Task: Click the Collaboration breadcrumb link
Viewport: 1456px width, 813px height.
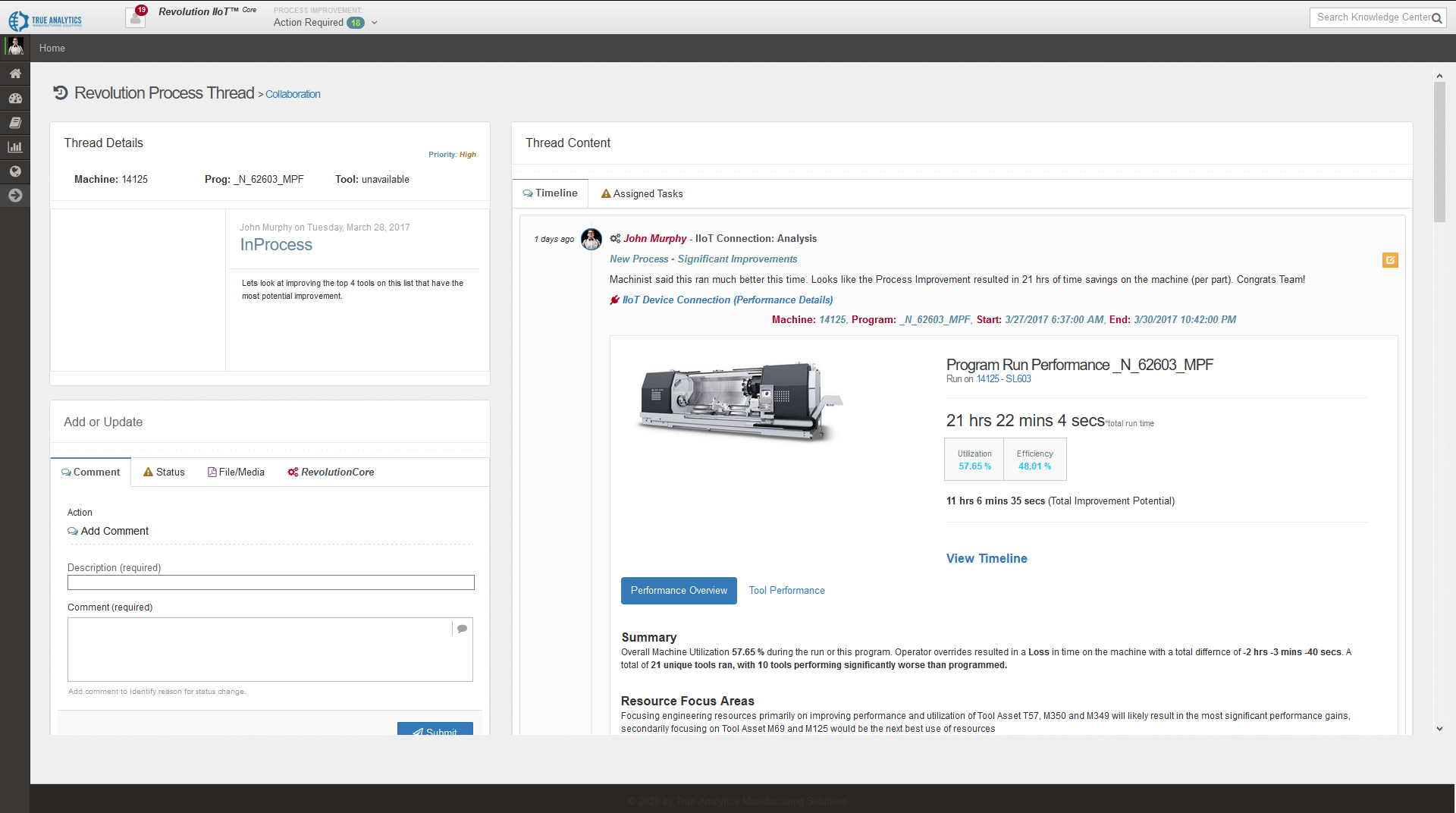Action: pos(293,95)
